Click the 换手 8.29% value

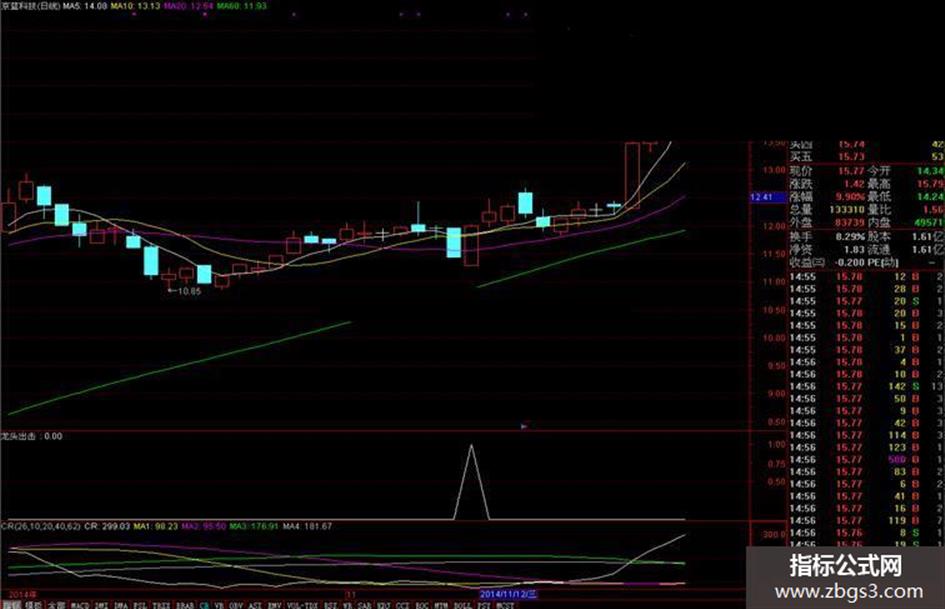850,236
